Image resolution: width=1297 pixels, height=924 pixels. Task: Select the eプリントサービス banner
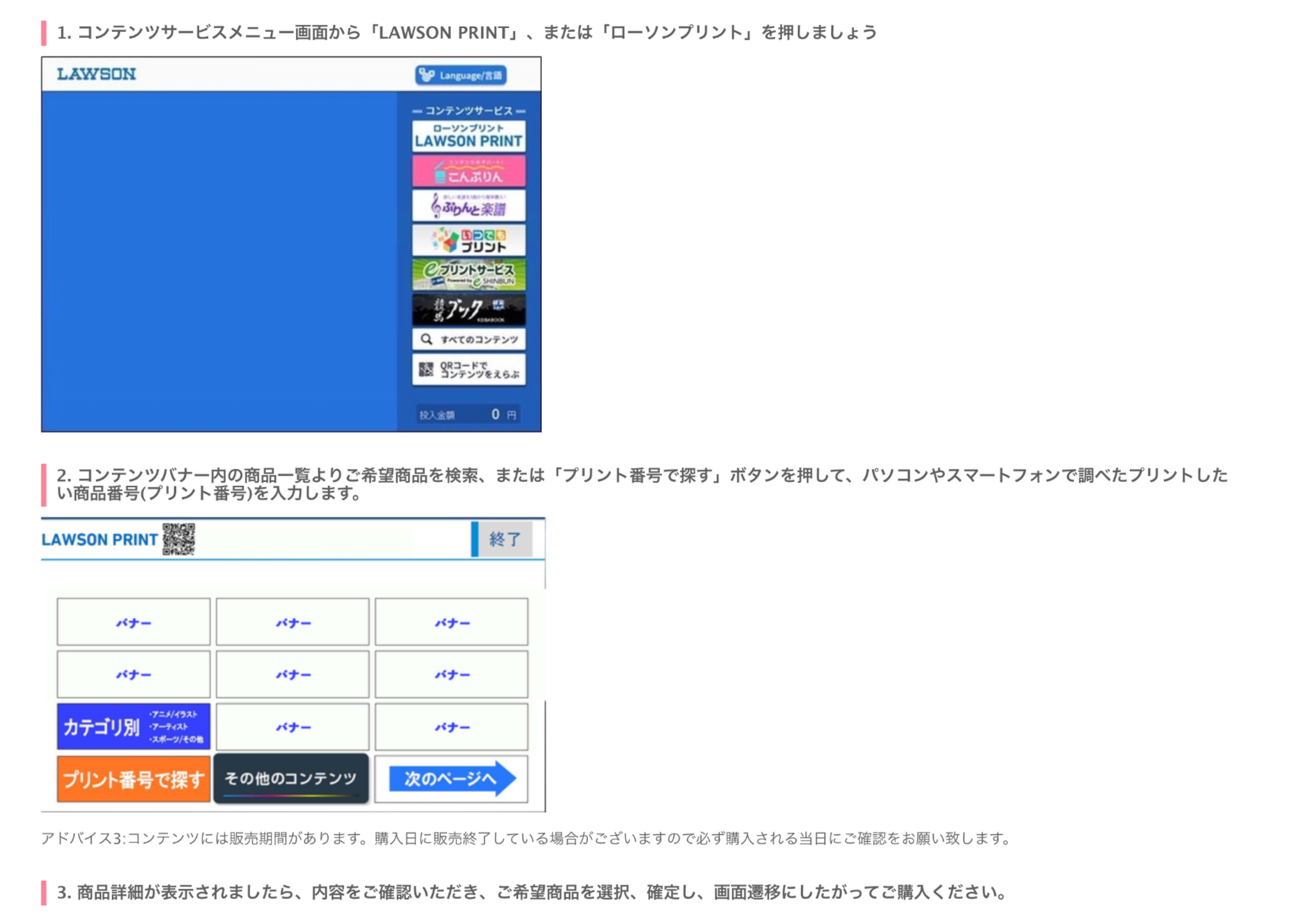click(x=468, y=274)
